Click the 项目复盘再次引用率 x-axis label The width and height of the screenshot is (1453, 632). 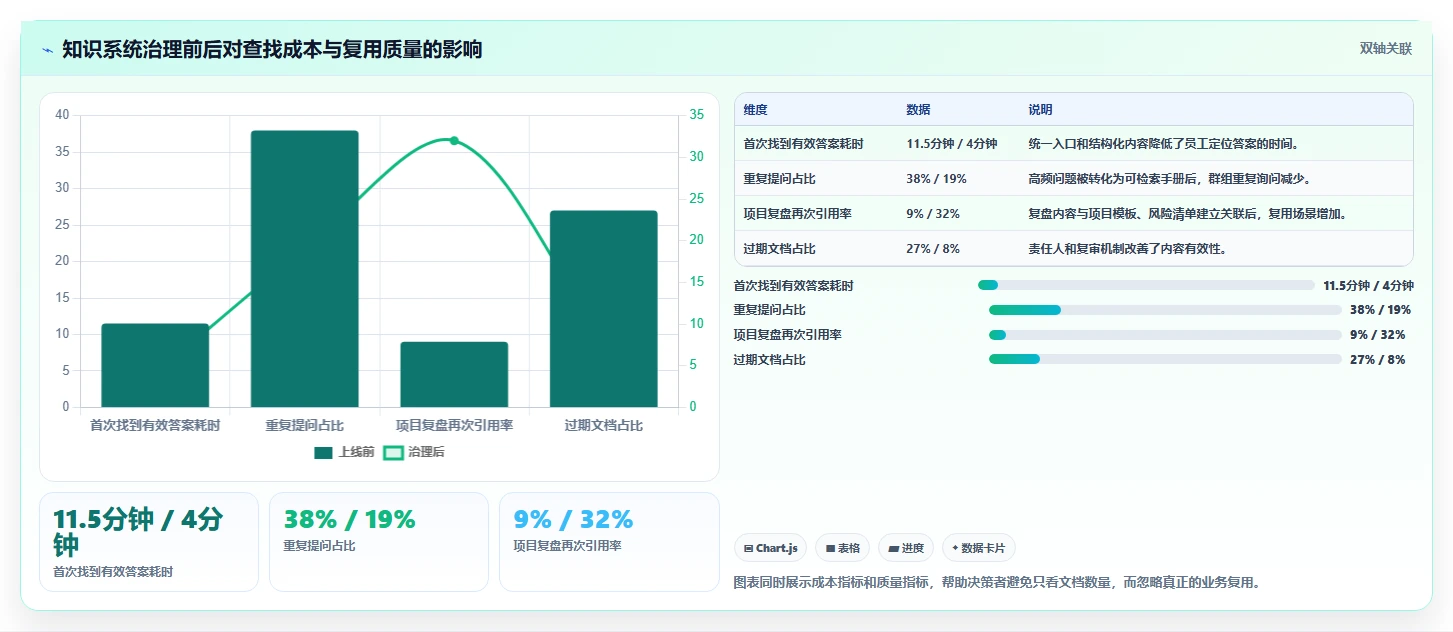click(x=454, y=425)
